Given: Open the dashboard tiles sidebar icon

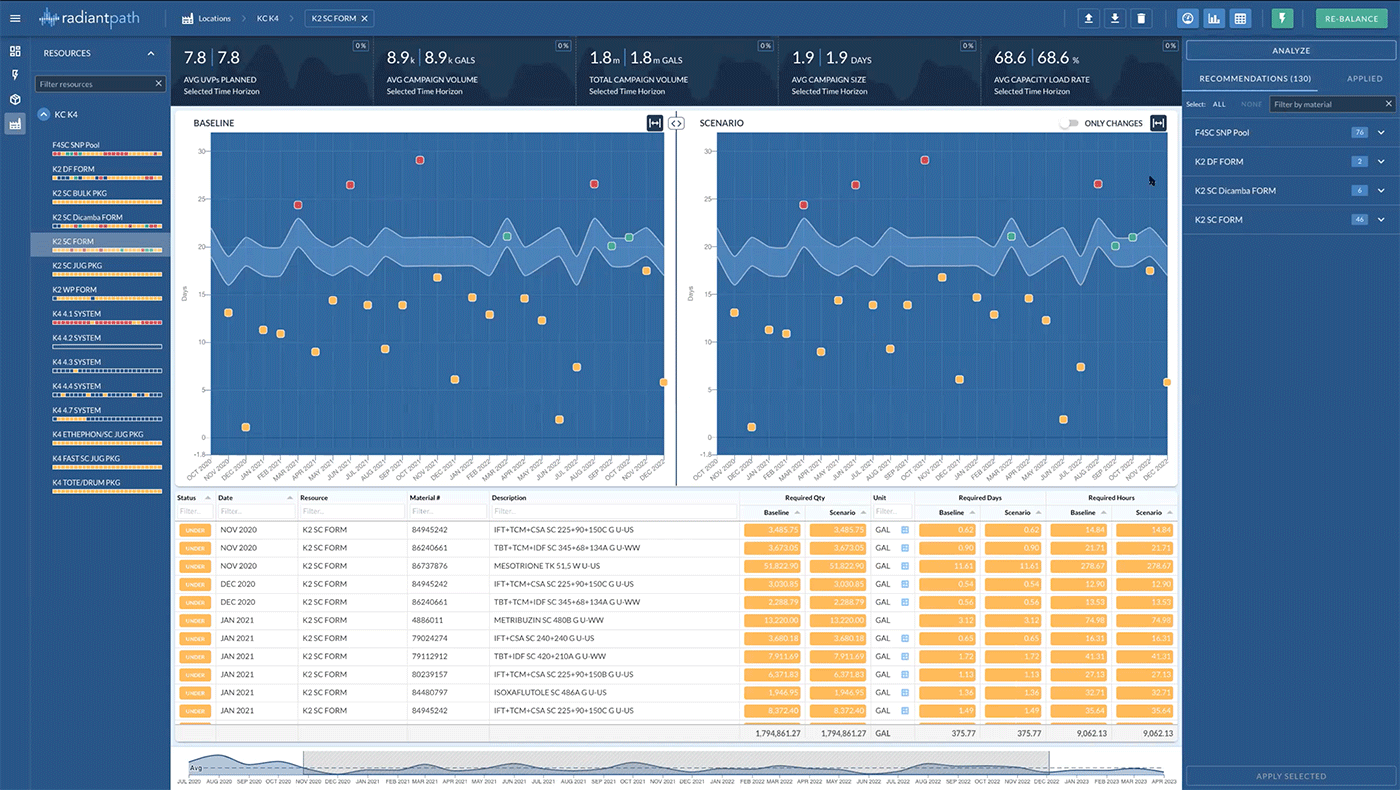Looking at the screenshot, I should point(15,51).
